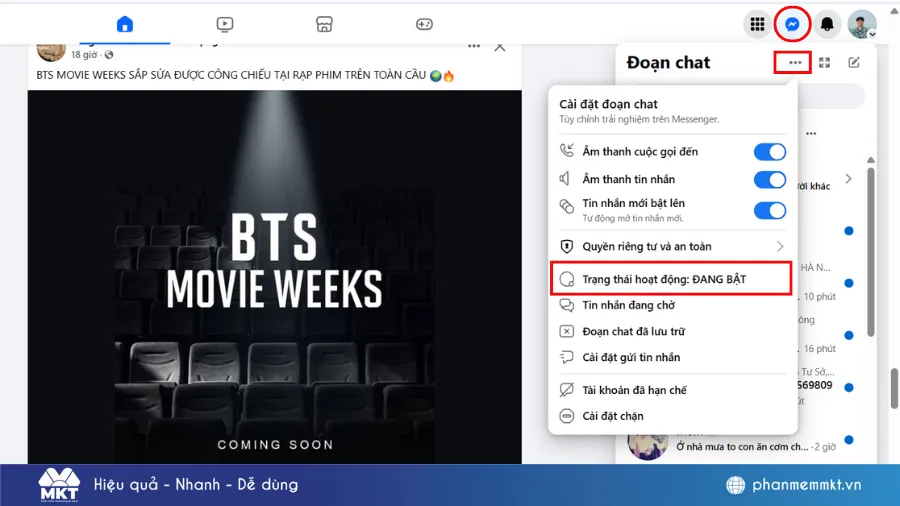
Task: Click the post author profile picture
Action: pos(51,50)
